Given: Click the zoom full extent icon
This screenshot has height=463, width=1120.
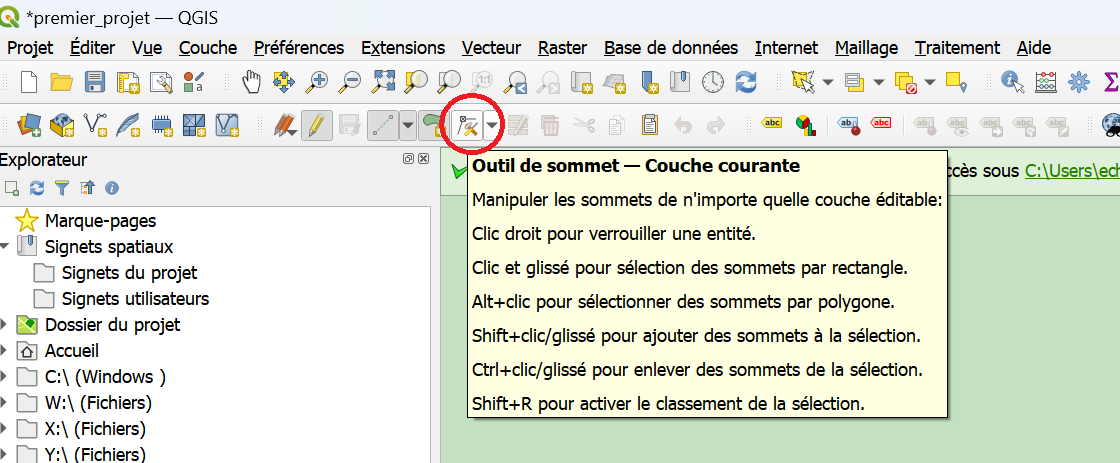Looking at the screenshot, I should point(384,81).
